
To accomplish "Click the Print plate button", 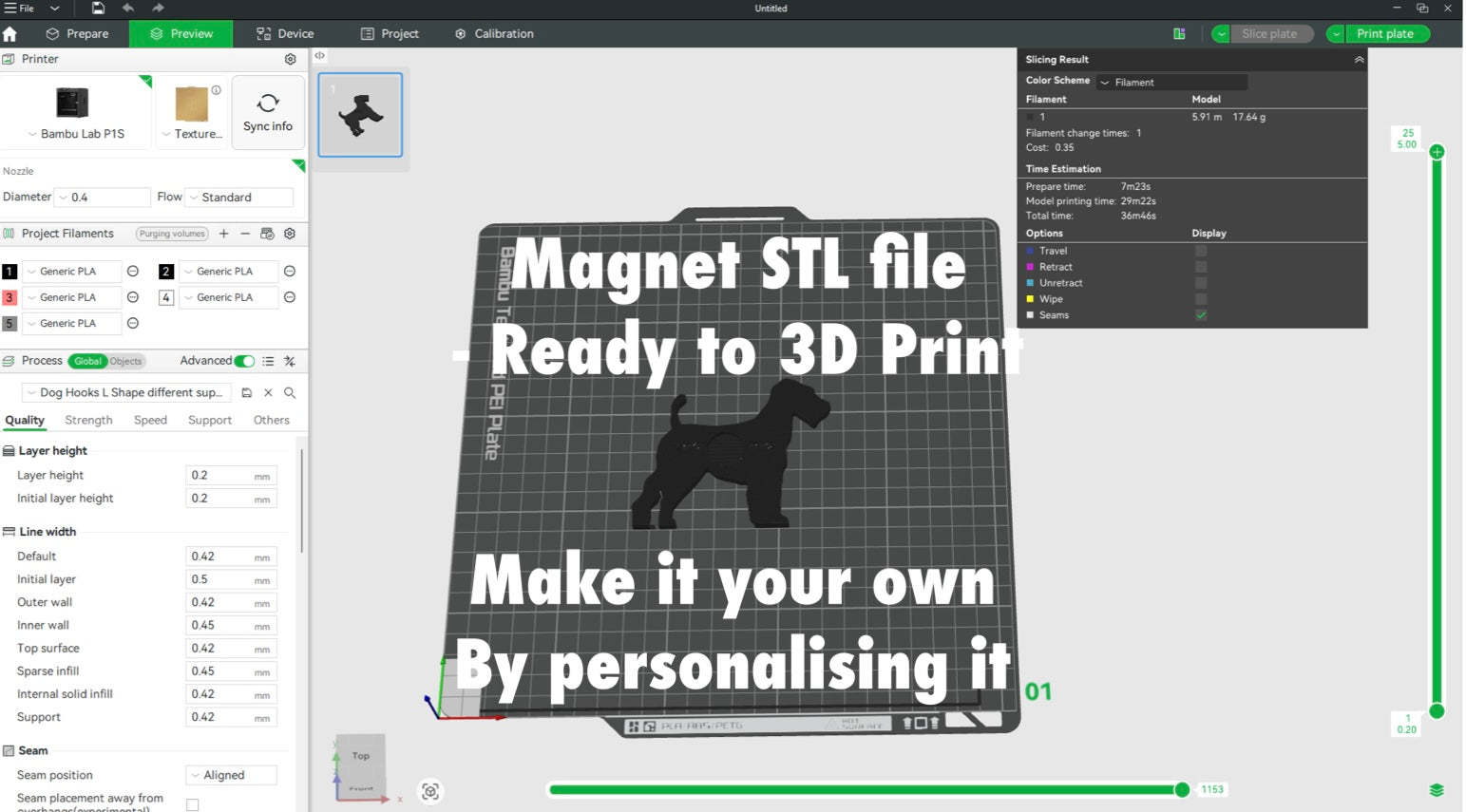I will 1384,34.
